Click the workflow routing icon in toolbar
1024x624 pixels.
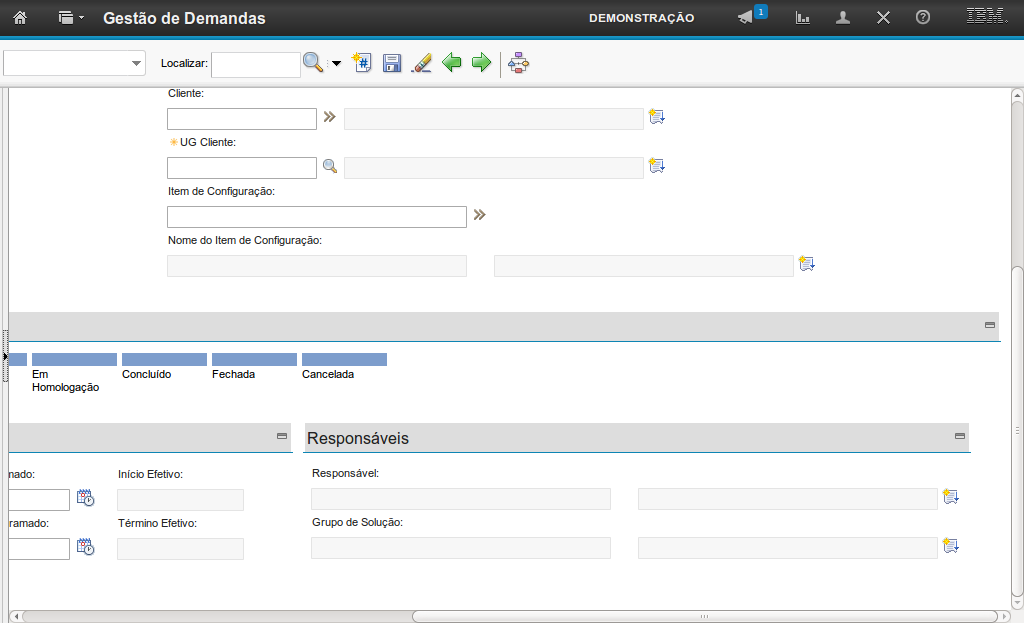(518, 63)
